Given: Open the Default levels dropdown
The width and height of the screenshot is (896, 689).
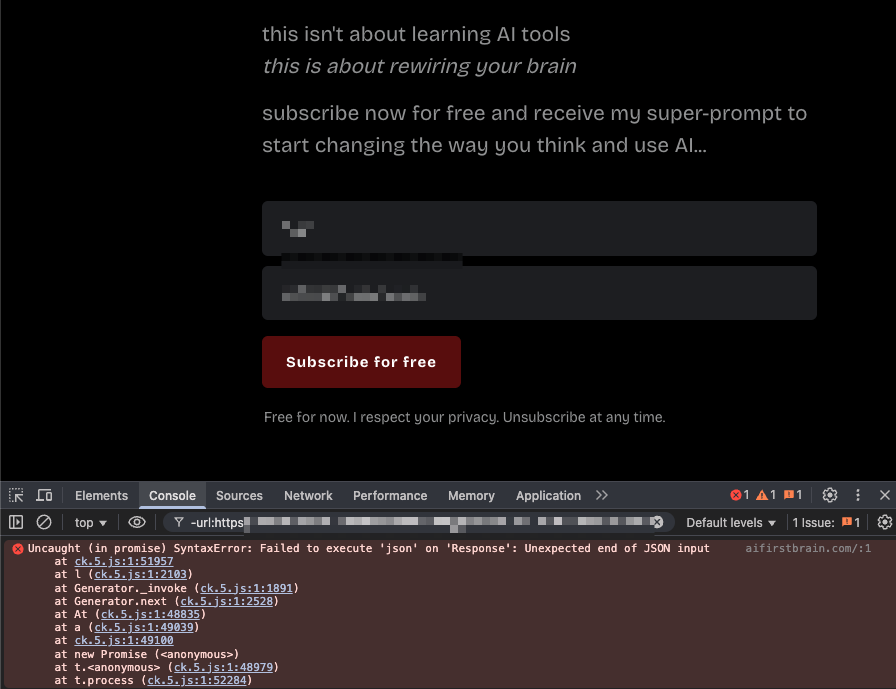Looking at the screenshot, I should pos(731,522).
